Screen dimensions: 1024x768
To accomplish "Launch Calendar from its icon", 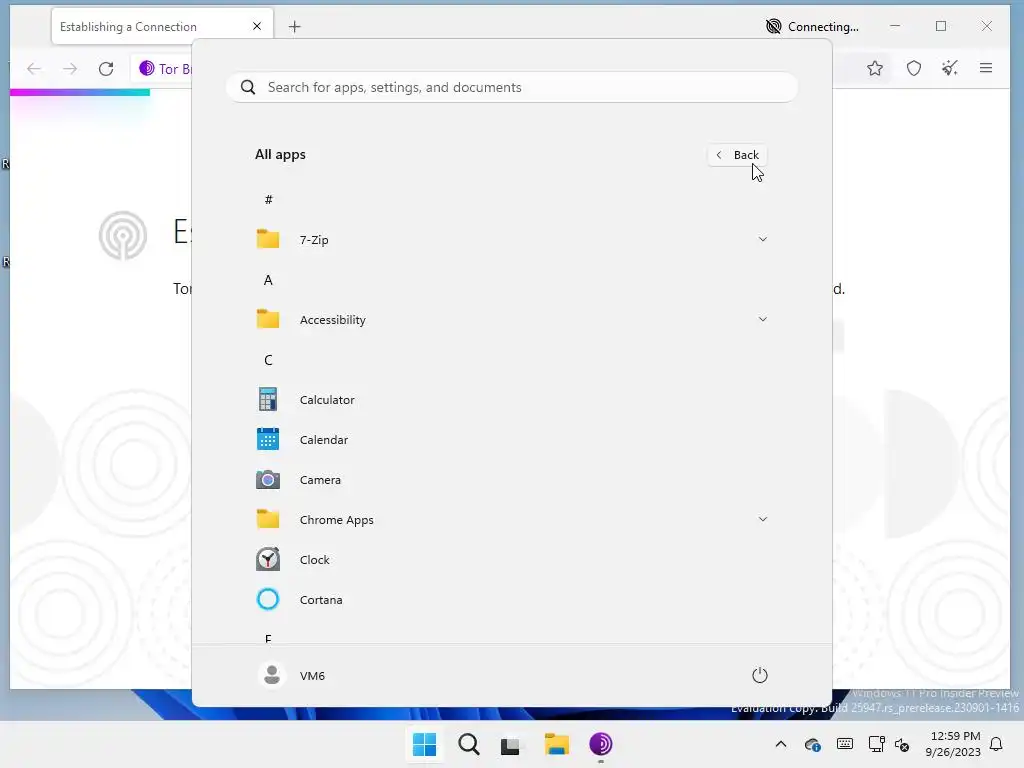I will coord(268,439).
